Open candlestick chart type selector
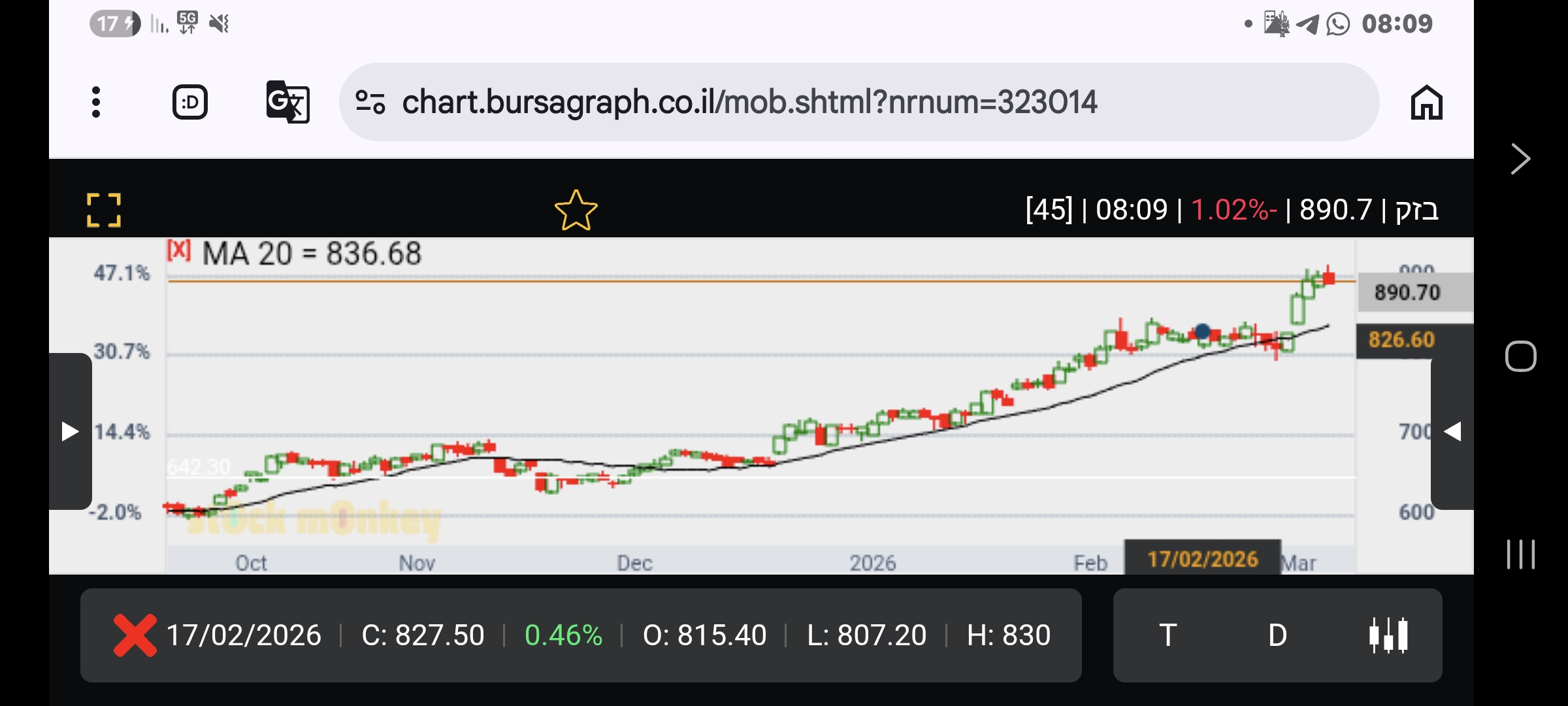The height and width of the screenshot is (706, 1568). [1388, 635]
